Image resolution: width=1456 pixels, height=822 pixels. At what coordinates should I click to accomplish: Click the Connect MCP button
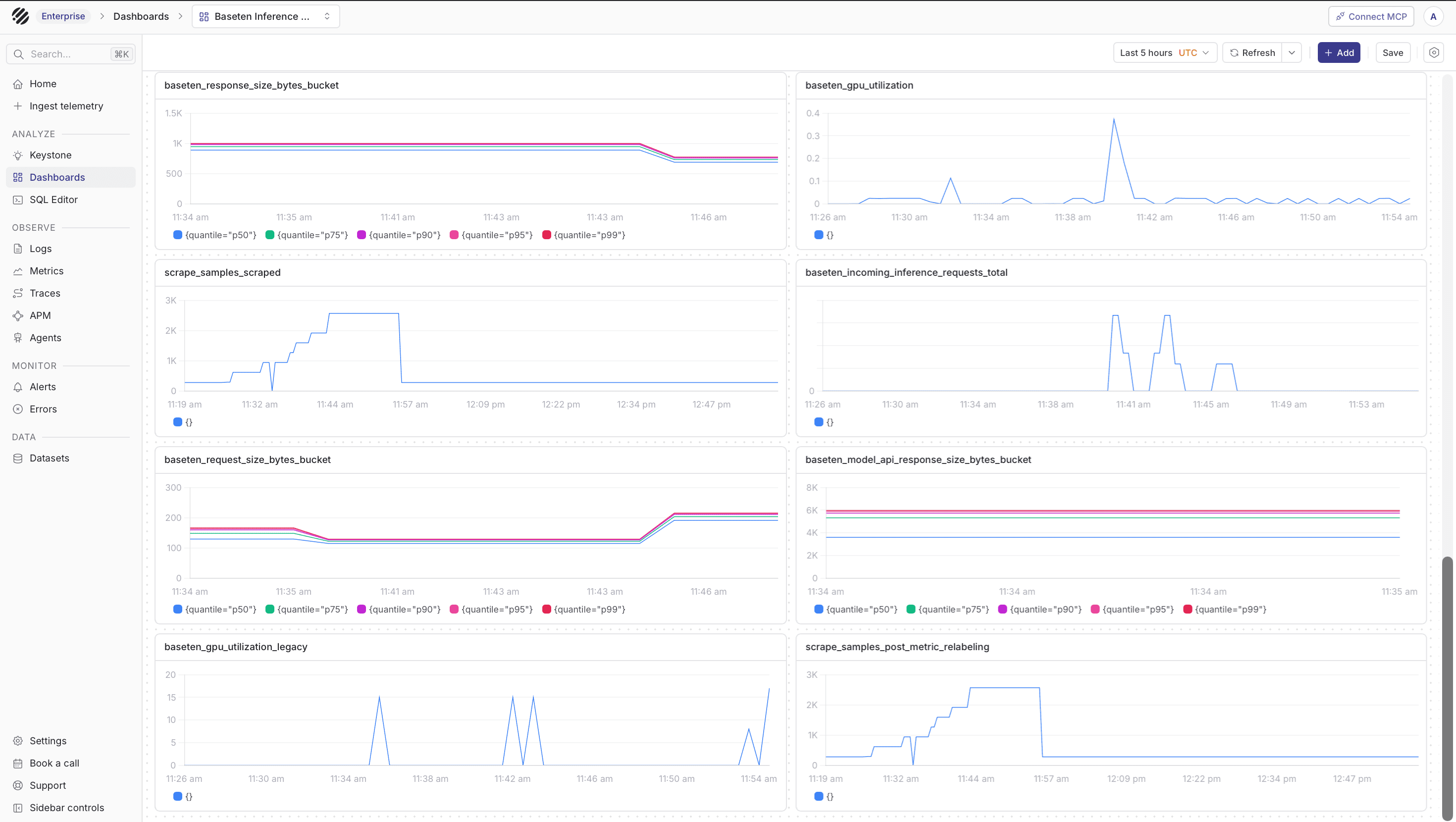1371,16
